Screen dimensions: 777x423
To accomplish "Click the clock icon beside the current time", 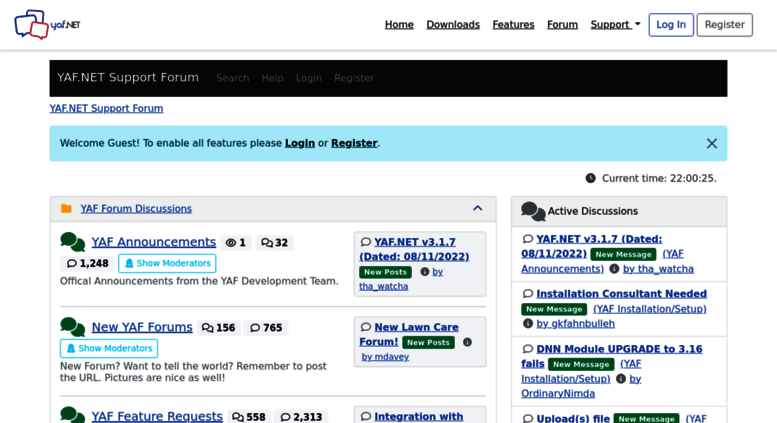I will coord(590,178).
